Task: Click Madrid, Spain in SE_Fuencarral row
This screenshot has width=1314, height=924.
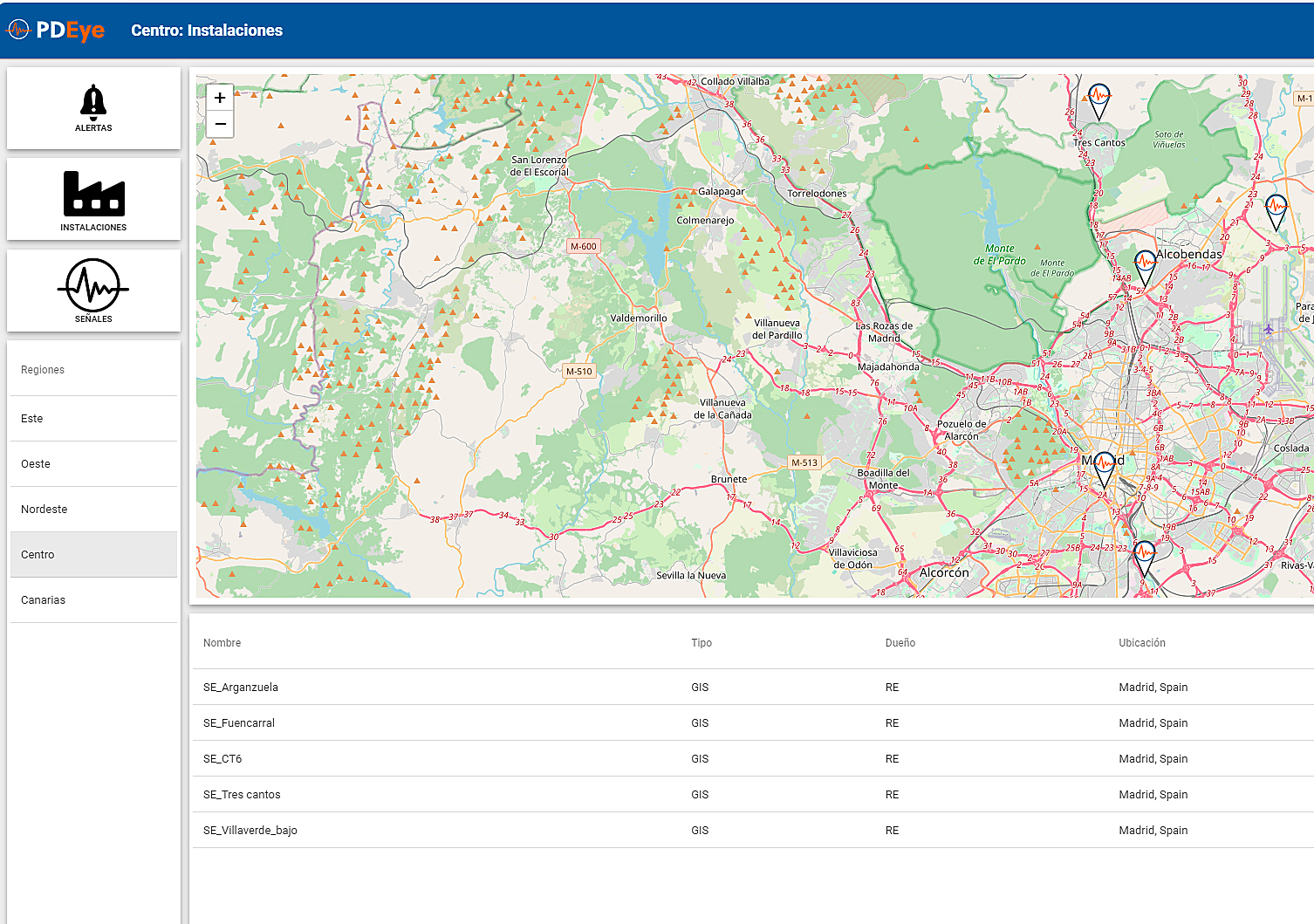Action: (1153, 723)
